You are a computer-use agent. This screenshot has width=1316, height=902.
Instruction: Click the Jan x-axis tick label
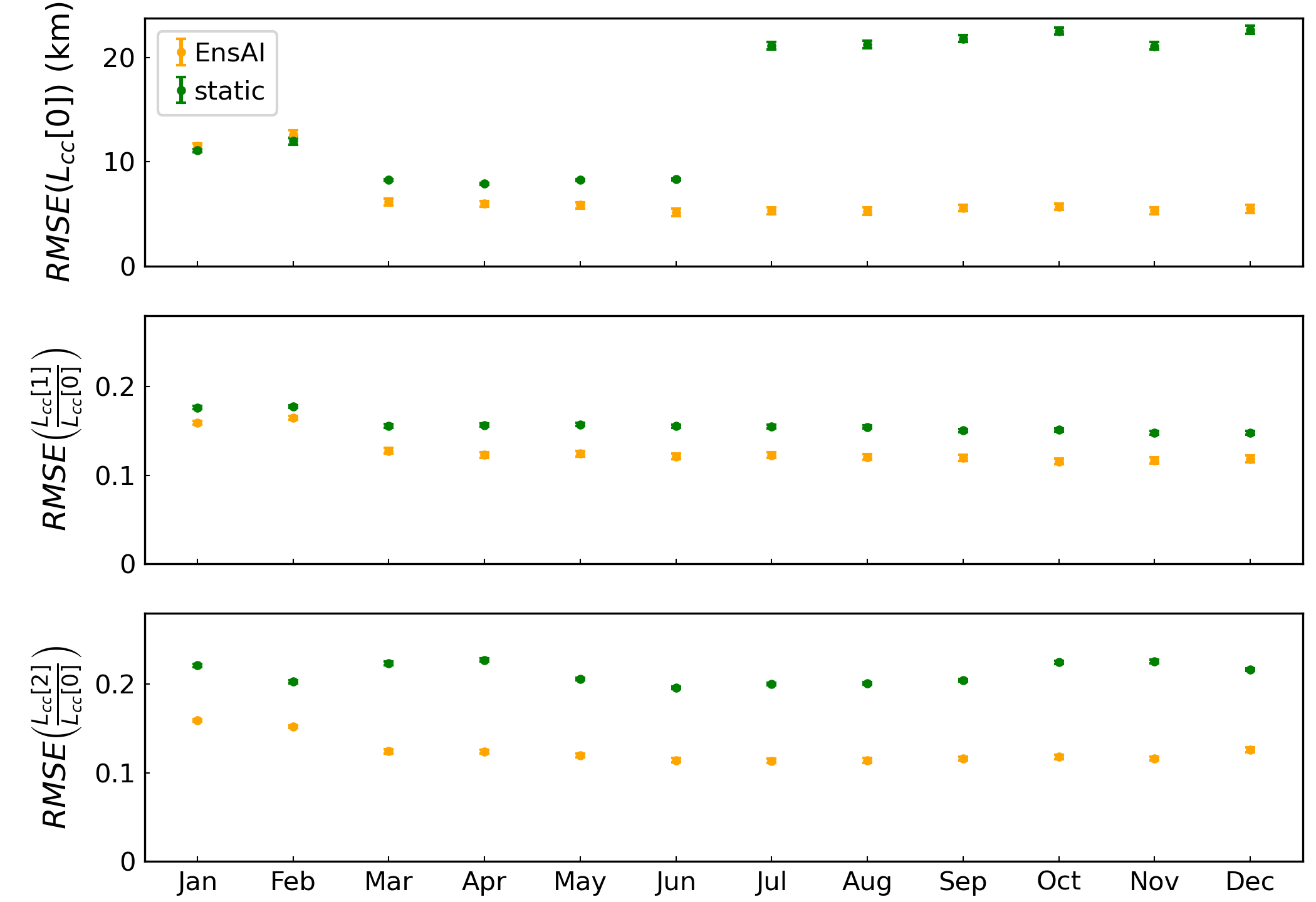coord(197,881)
